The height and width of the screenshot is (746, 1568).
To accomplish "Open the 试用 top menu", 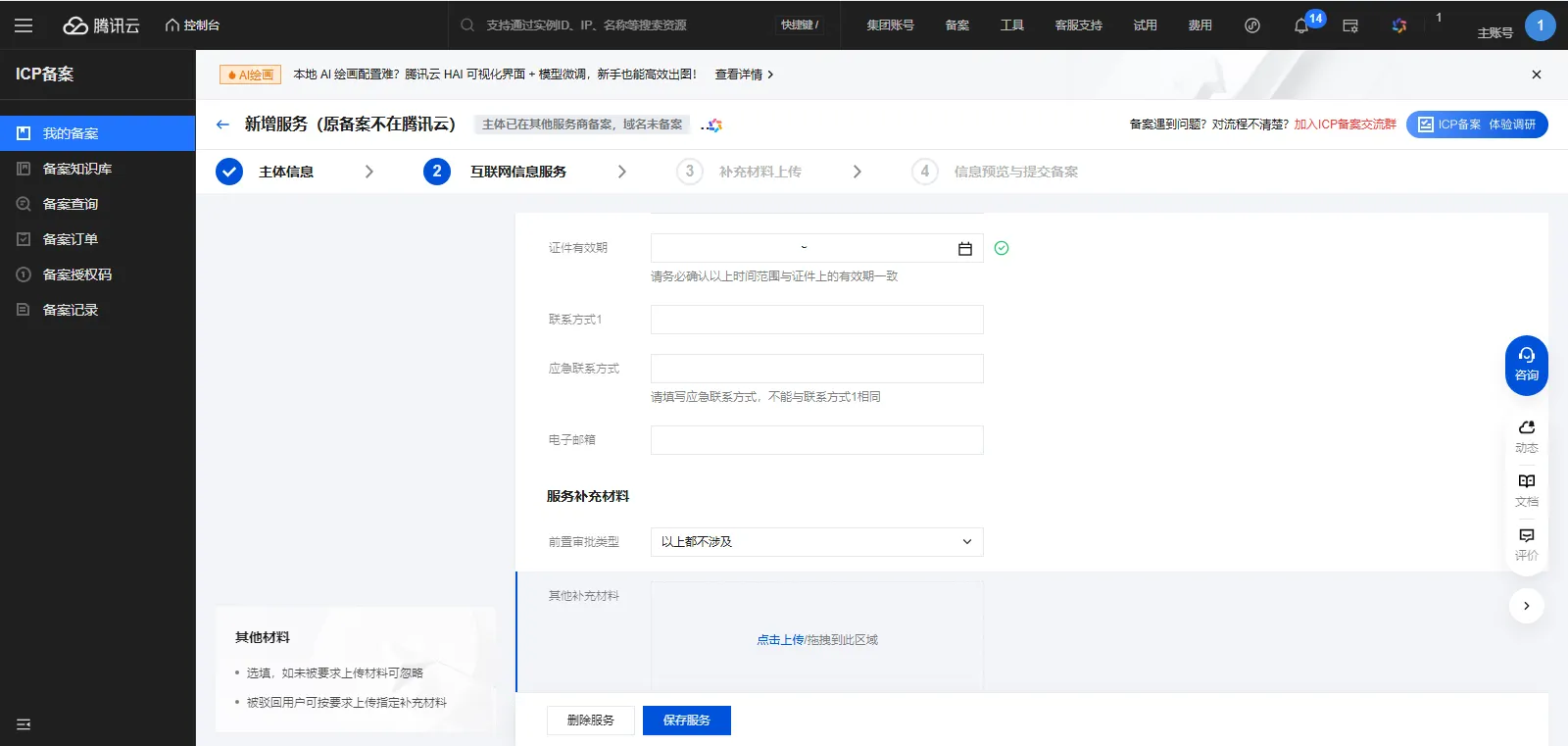I will point(1146,25).
